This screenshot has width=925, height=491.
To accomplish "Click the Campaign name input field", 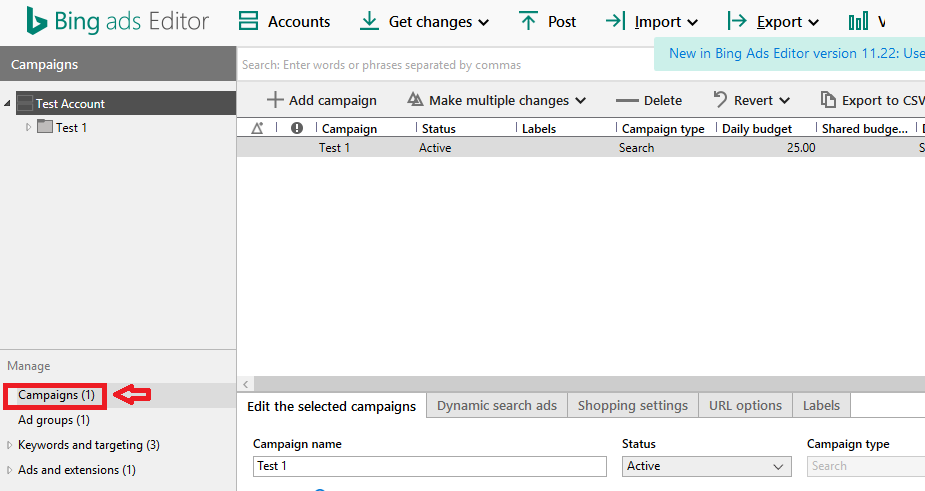I will tap(430, 466).
